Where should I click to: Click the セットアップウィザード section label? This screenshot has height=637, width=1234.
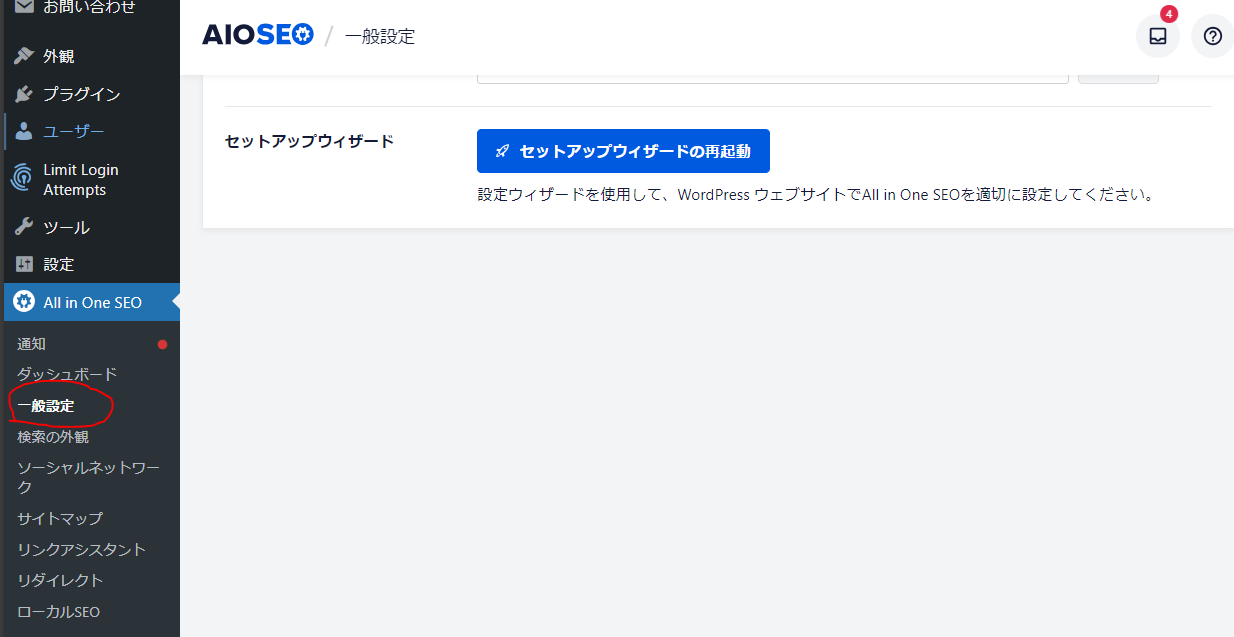point(310,141)
